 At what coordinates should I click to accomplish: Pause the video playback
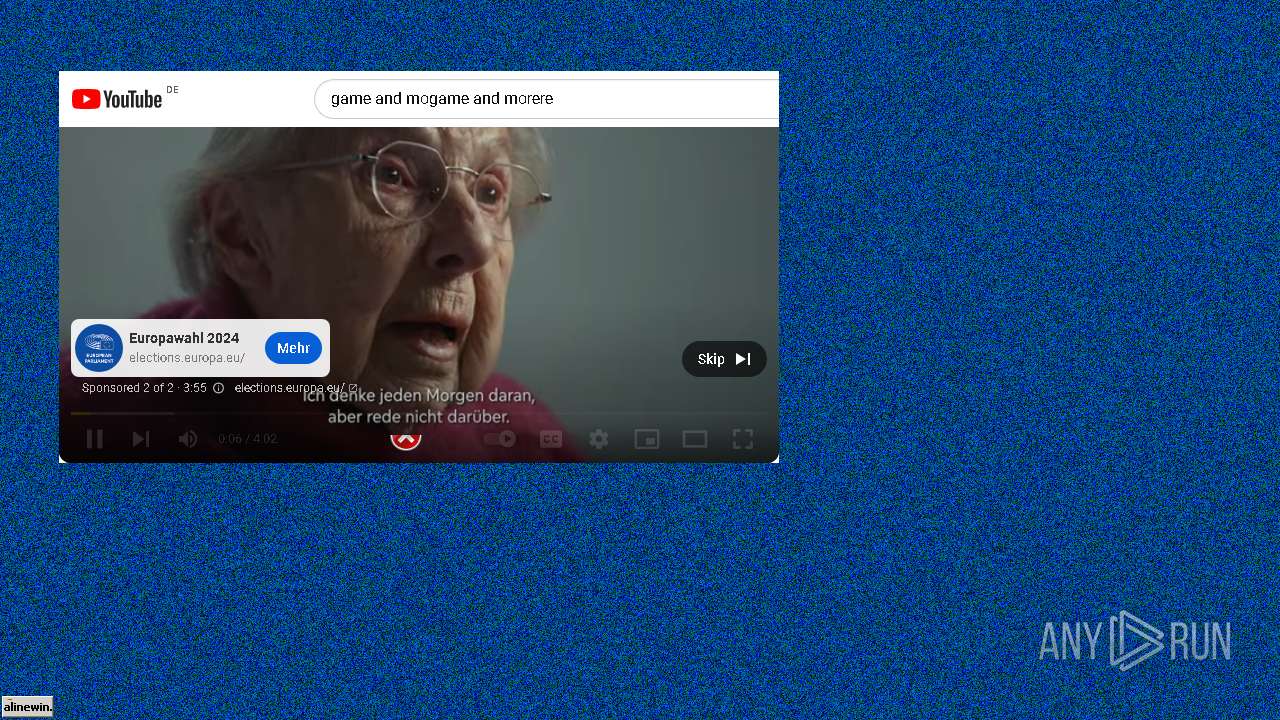(x=95, y=439)
